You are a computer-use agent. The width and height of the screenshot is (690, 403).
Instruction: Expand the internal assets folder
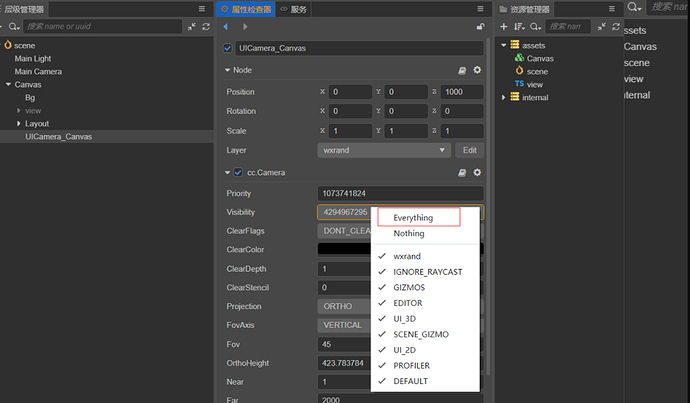tap(504, 97)
